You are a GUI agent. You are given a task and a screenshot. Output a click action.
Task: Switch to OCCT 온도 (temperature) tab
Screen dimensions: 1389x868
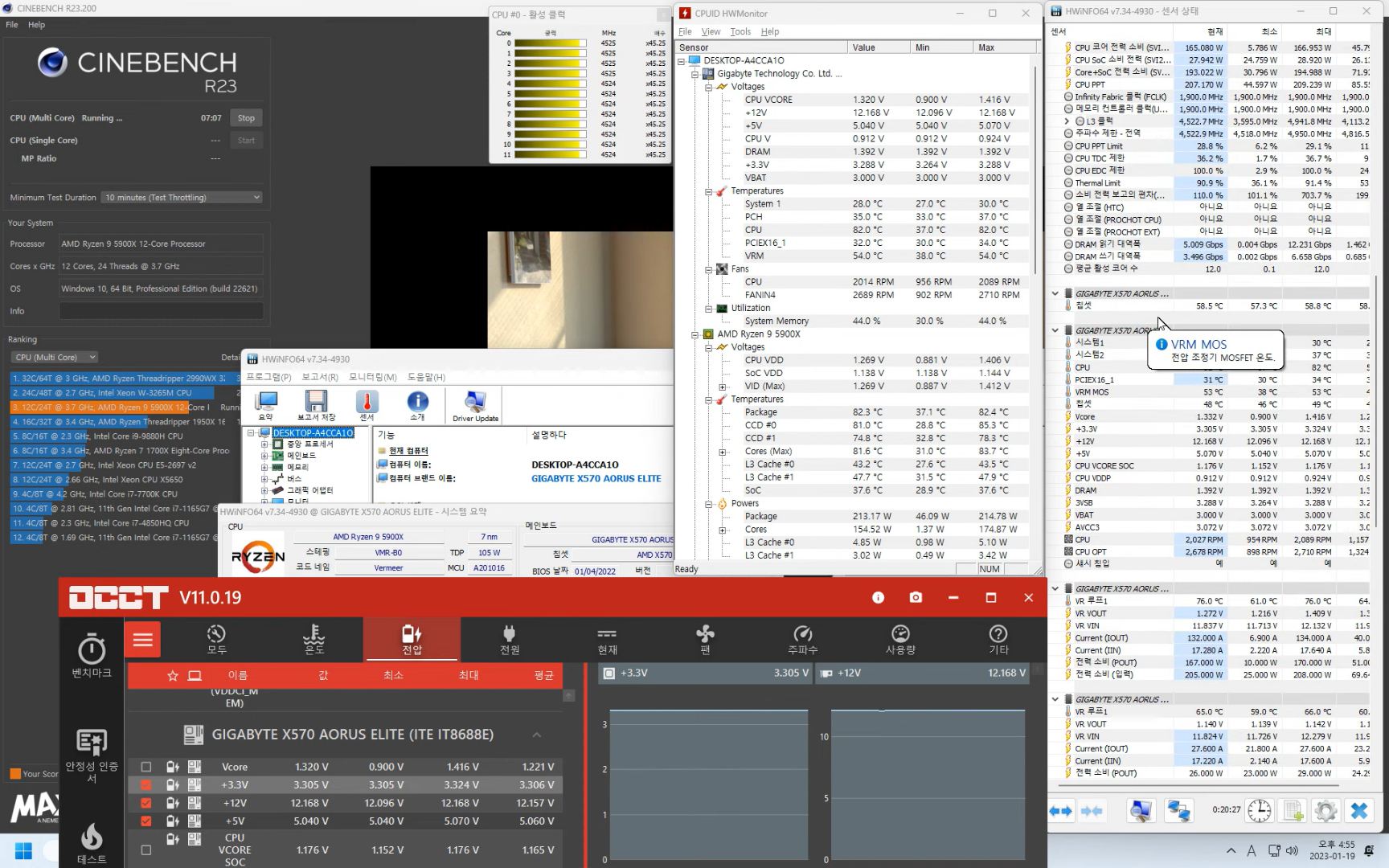[314, 640]
